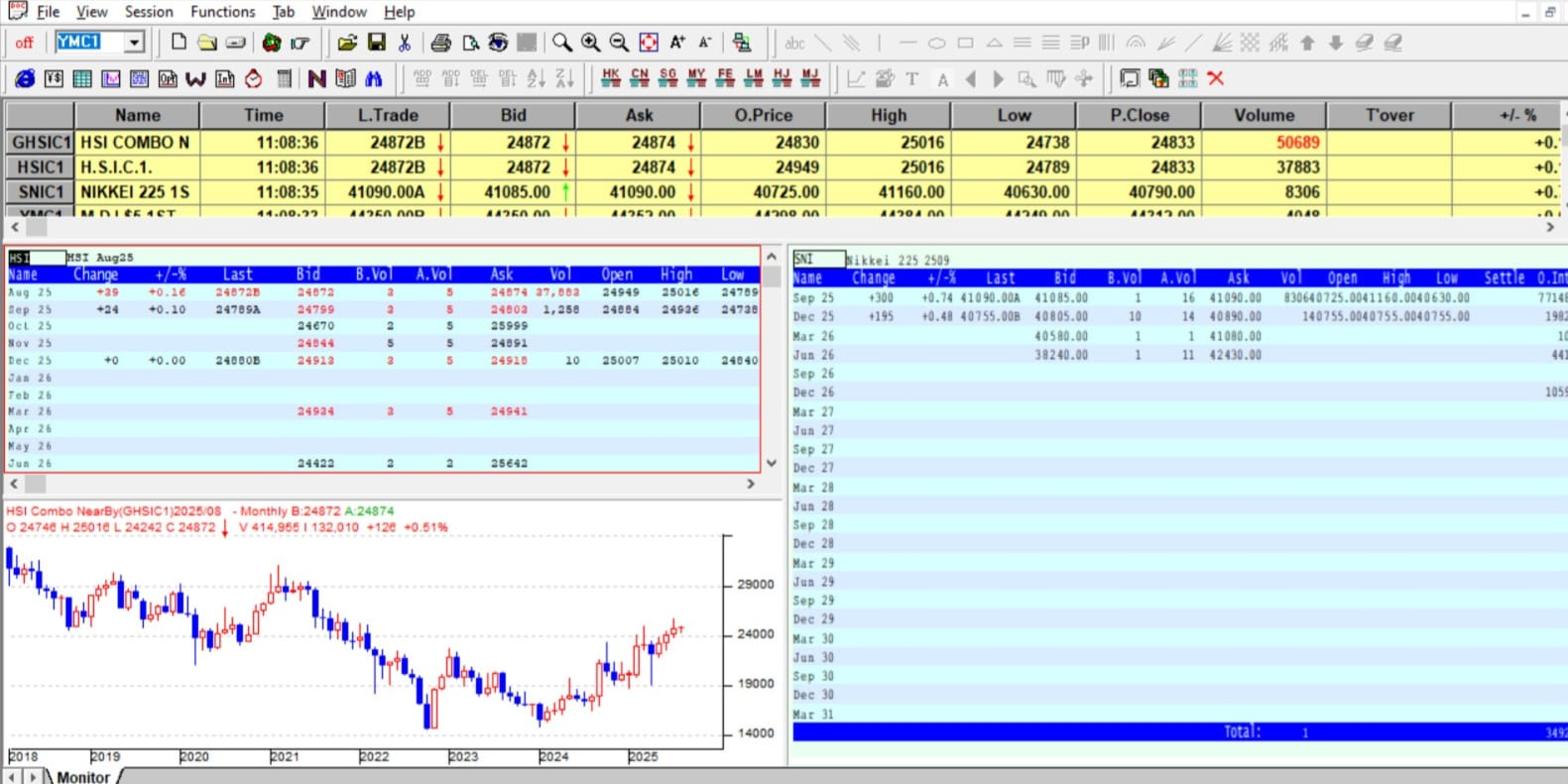Select the NIKKEI 225 1S row
Screen dimensions: 1568x784
135,192
